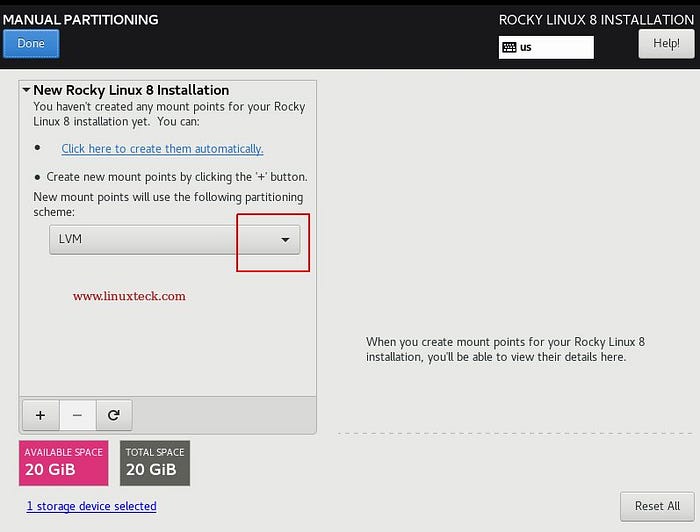Click the MANUAL PARTITIONING title
Image resolution: width=700 pixels, height=532 pixels.
(80, 20)
